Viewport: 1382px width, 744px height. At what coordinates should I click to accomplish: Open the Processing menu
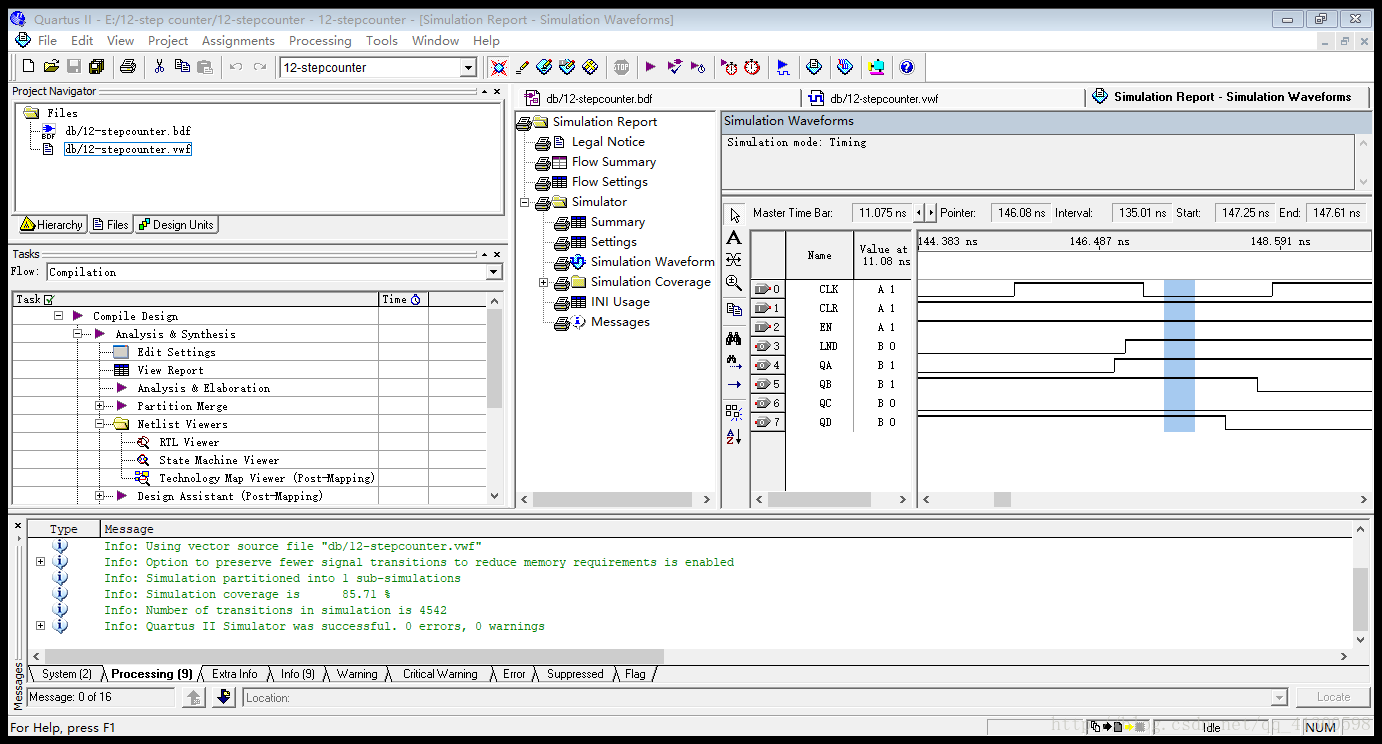click(320, 41)
